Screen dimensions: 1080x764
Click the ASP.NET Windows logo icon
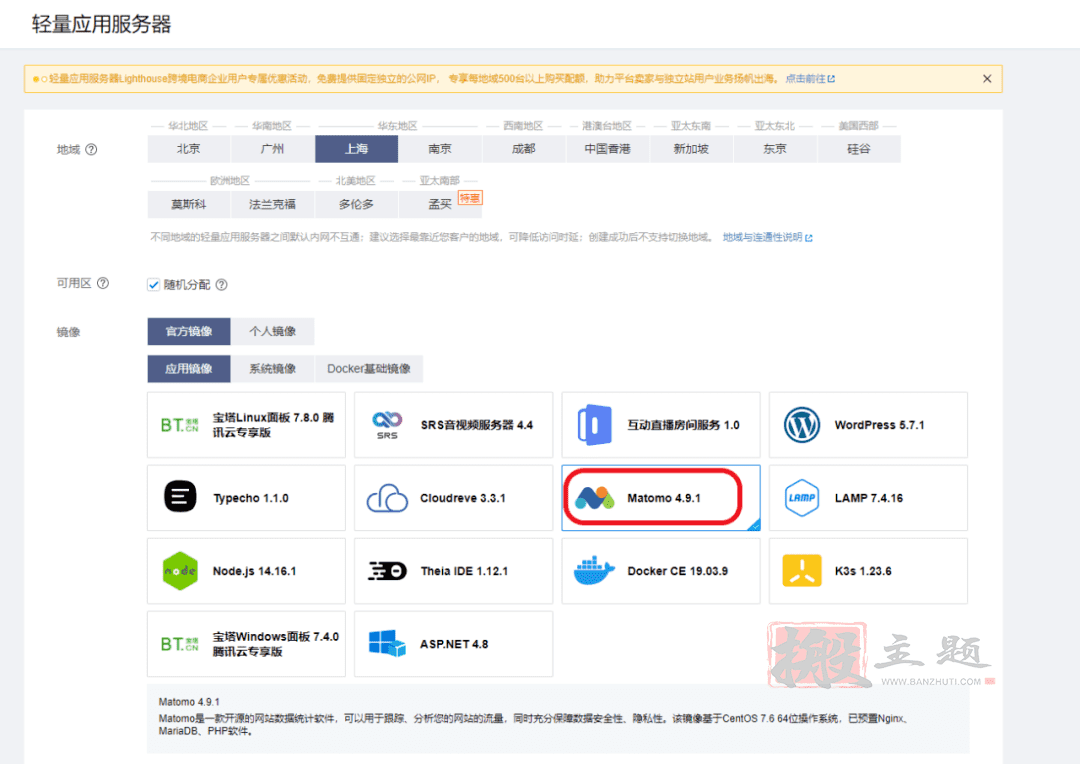387,643
